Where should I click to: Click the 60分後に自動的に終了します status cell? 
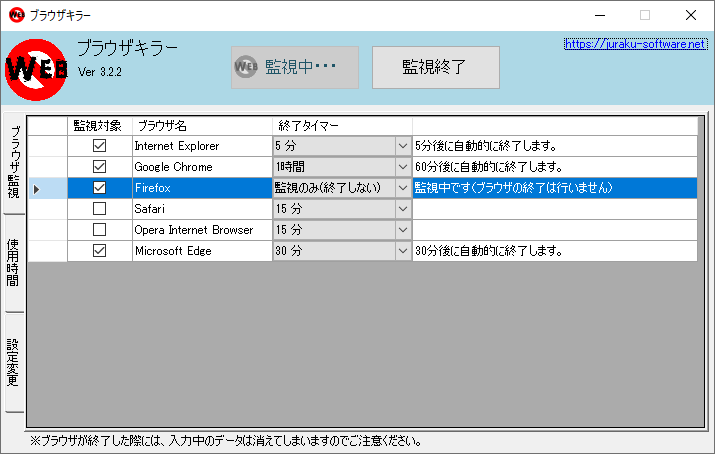point(555,167)
